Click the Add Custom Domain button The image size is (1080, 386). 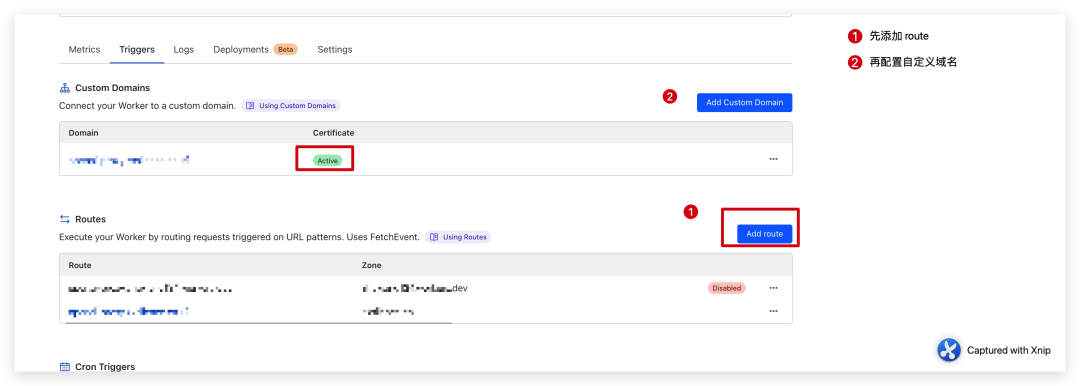[745, 103]
